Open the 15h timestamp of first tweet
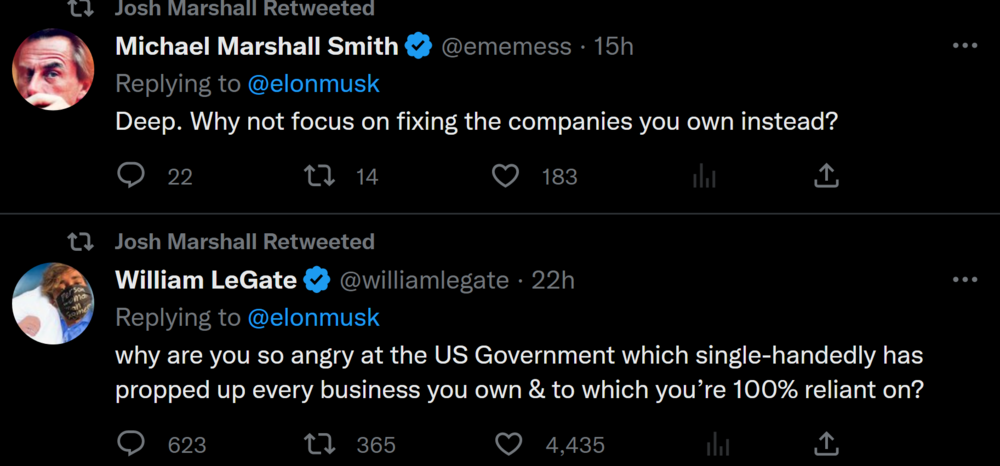 click(613, 46)
